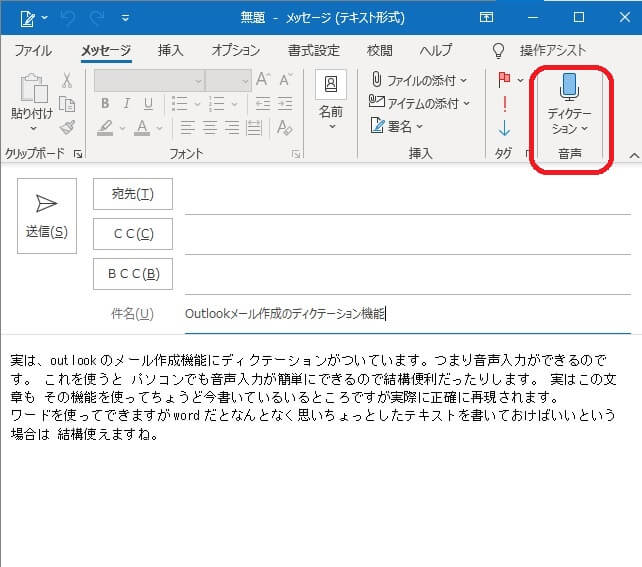Click the Cut scissors icon
This screenshot has height=567, width=642.
[x=67, y=80]
